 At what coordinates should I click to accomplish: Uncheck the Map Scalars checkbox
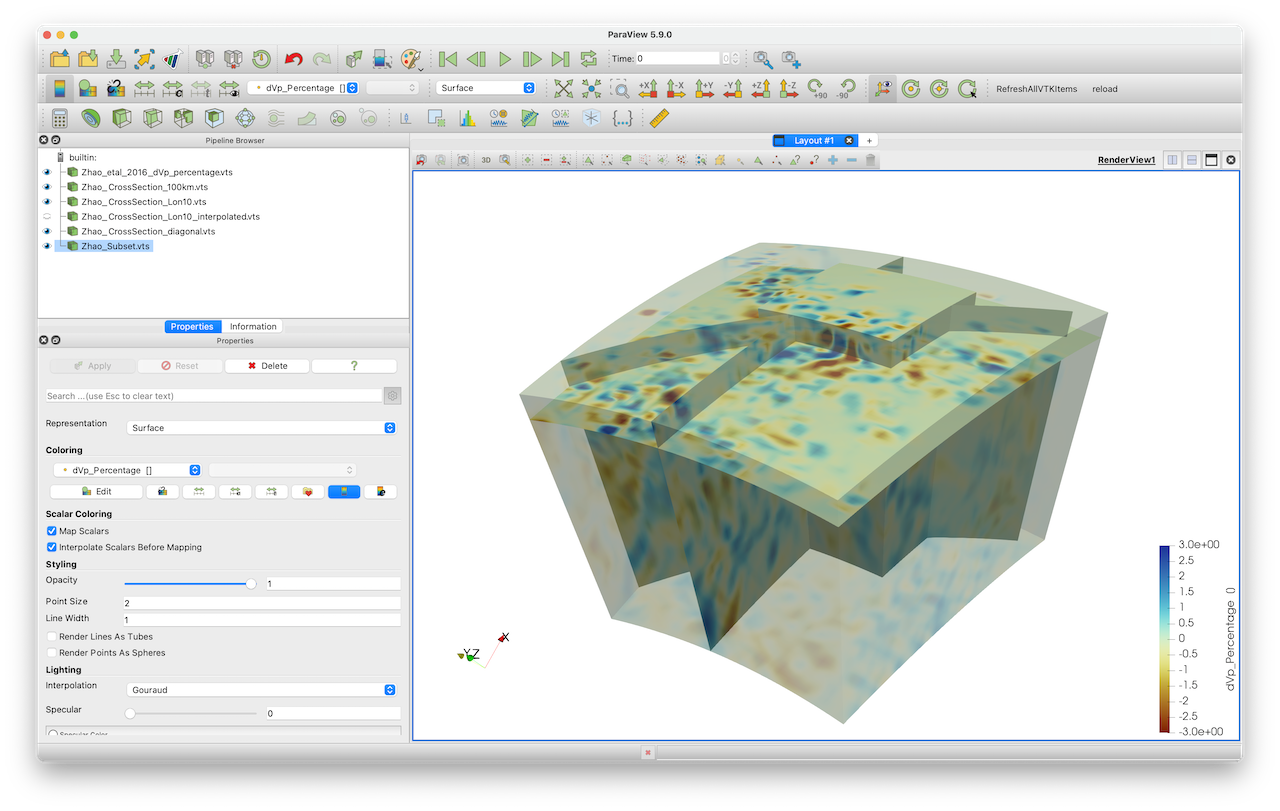pos(52,531)
